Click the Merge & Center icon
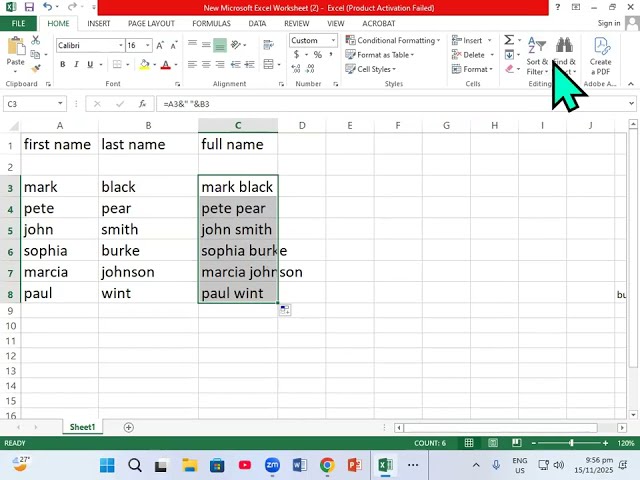640x480 pixels. pyautogui.click(x=269, y=64)
